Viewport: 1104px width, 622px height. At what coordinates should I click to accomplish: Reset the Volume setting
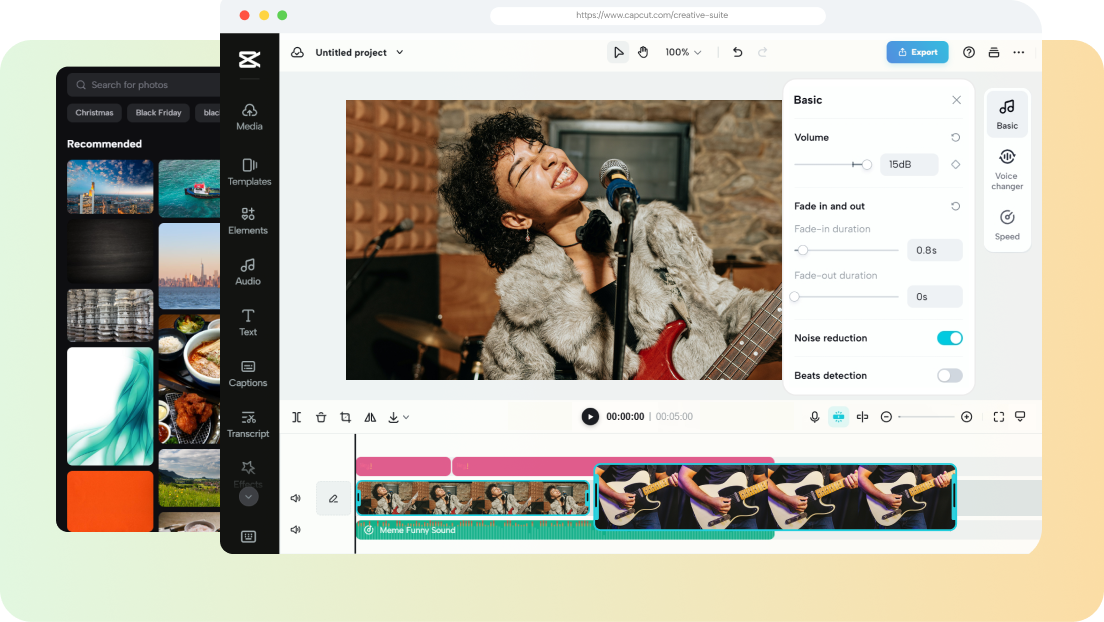(x=955, y=137)
